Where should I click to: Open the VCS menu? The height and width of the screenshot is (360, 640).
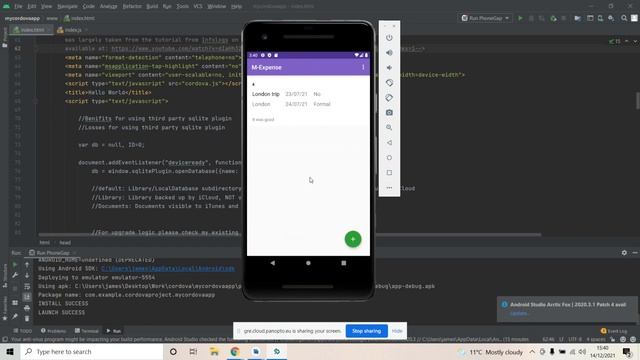(198, 6)
